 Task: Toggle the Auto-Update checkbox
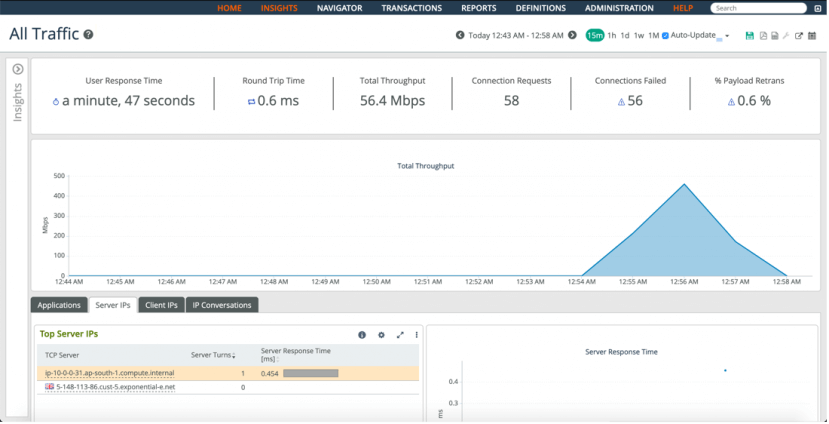tap(666, 36)
